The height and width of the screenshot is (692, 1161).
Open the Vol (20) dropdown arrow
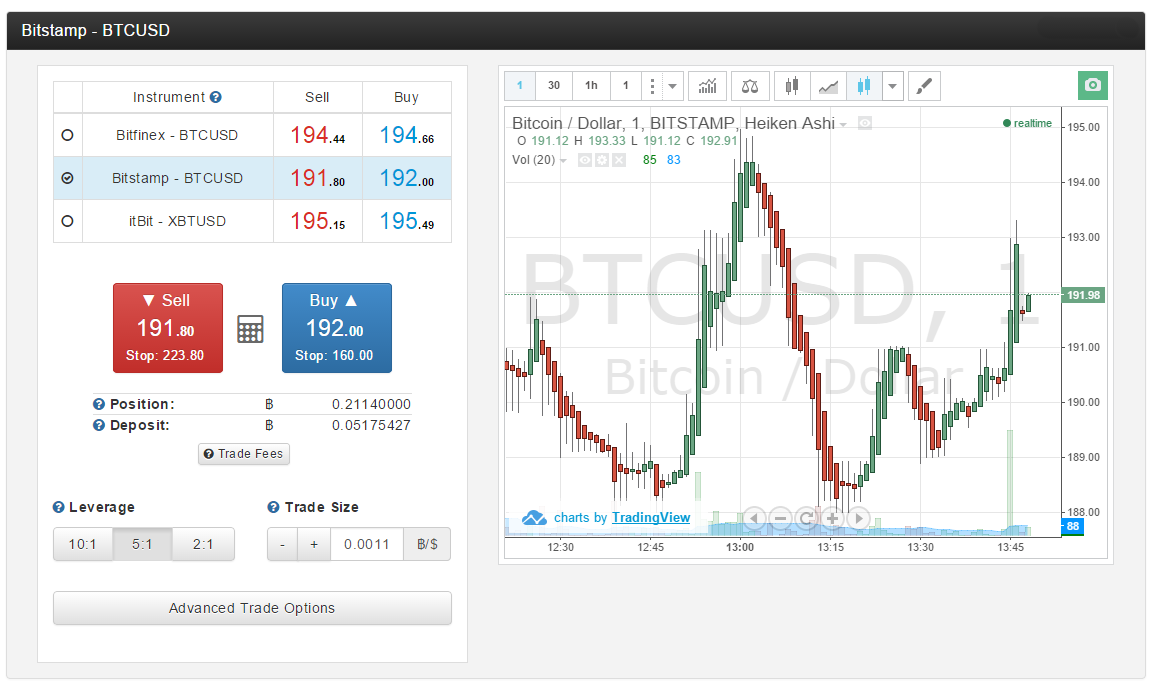point(563,161)
